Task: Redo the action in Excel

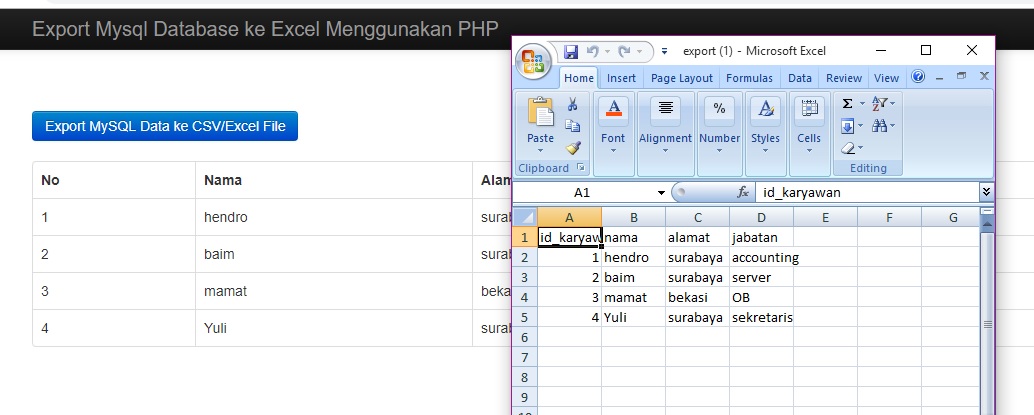Action: [x=623, y=51]
